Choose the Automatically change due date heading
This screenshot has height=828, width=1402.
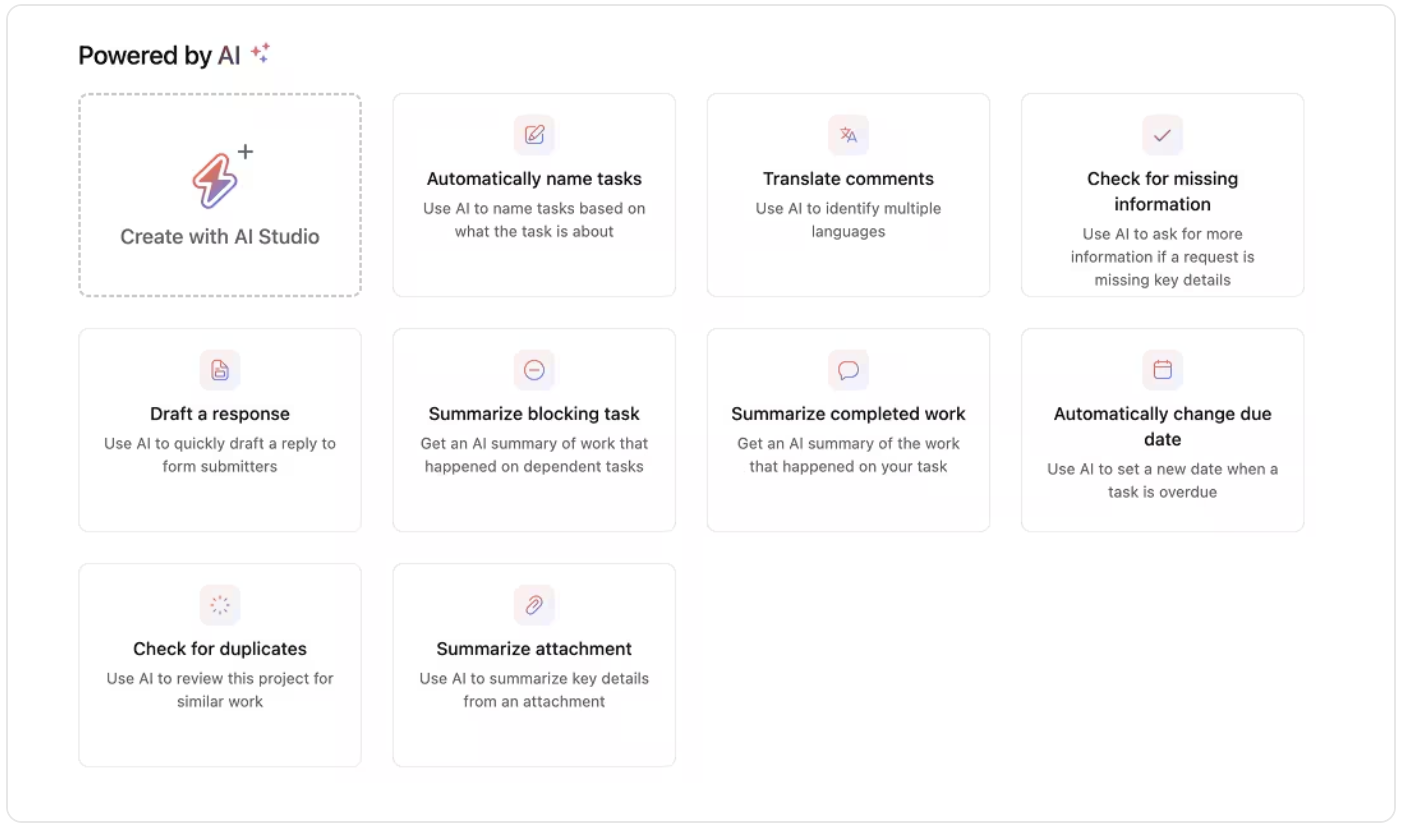click(1162, 426)
